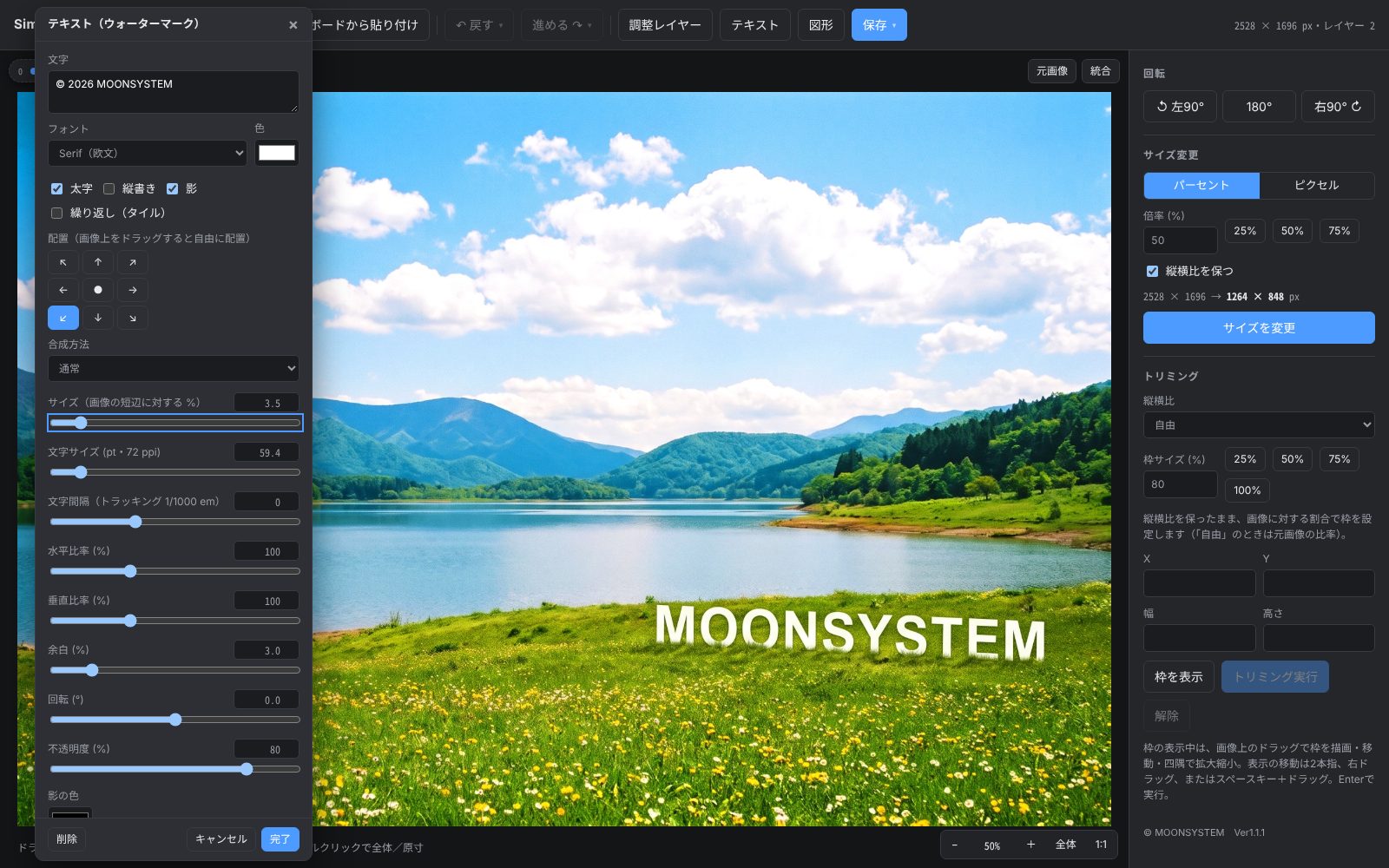Switch to the パーセント tab
This screenshot has height=868, width=1389.
pos(1201,186)
